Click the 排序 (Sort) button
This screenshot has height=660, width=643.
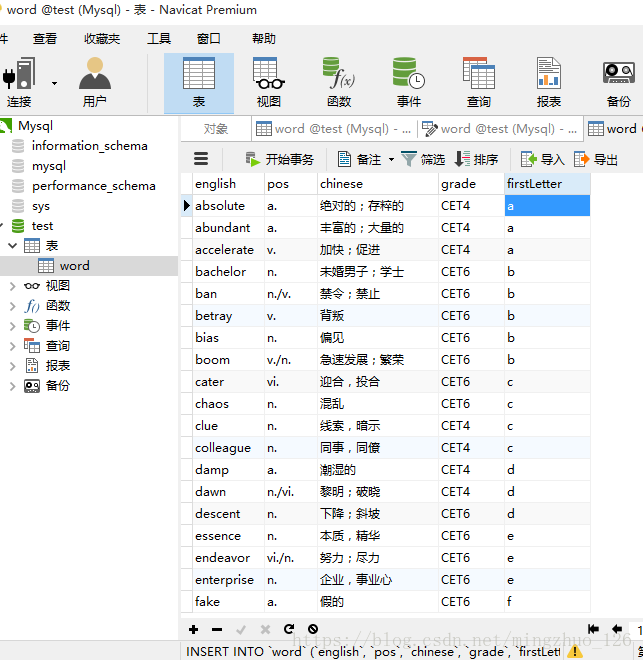[x=476, y=160]
